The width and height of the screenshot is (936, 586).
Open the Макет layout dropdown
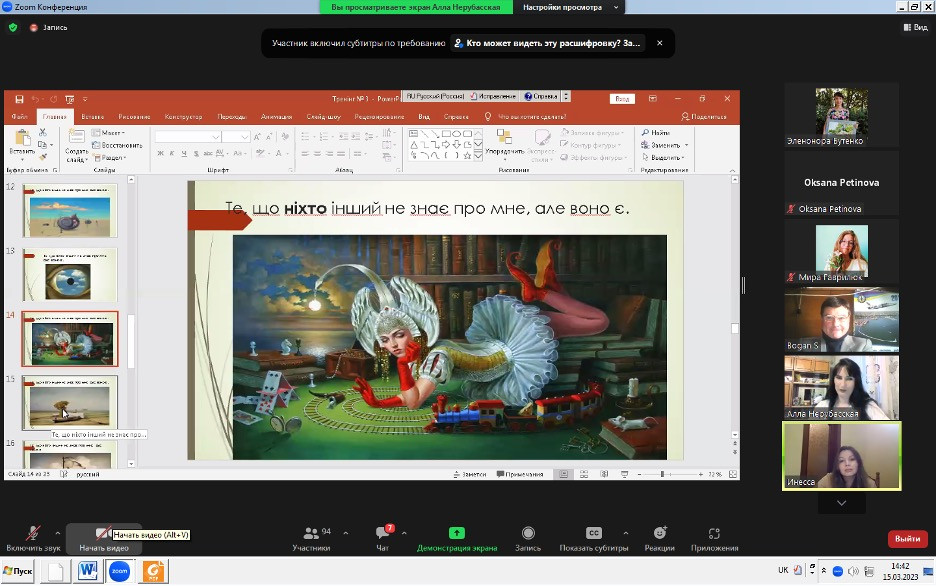point(108,132)
